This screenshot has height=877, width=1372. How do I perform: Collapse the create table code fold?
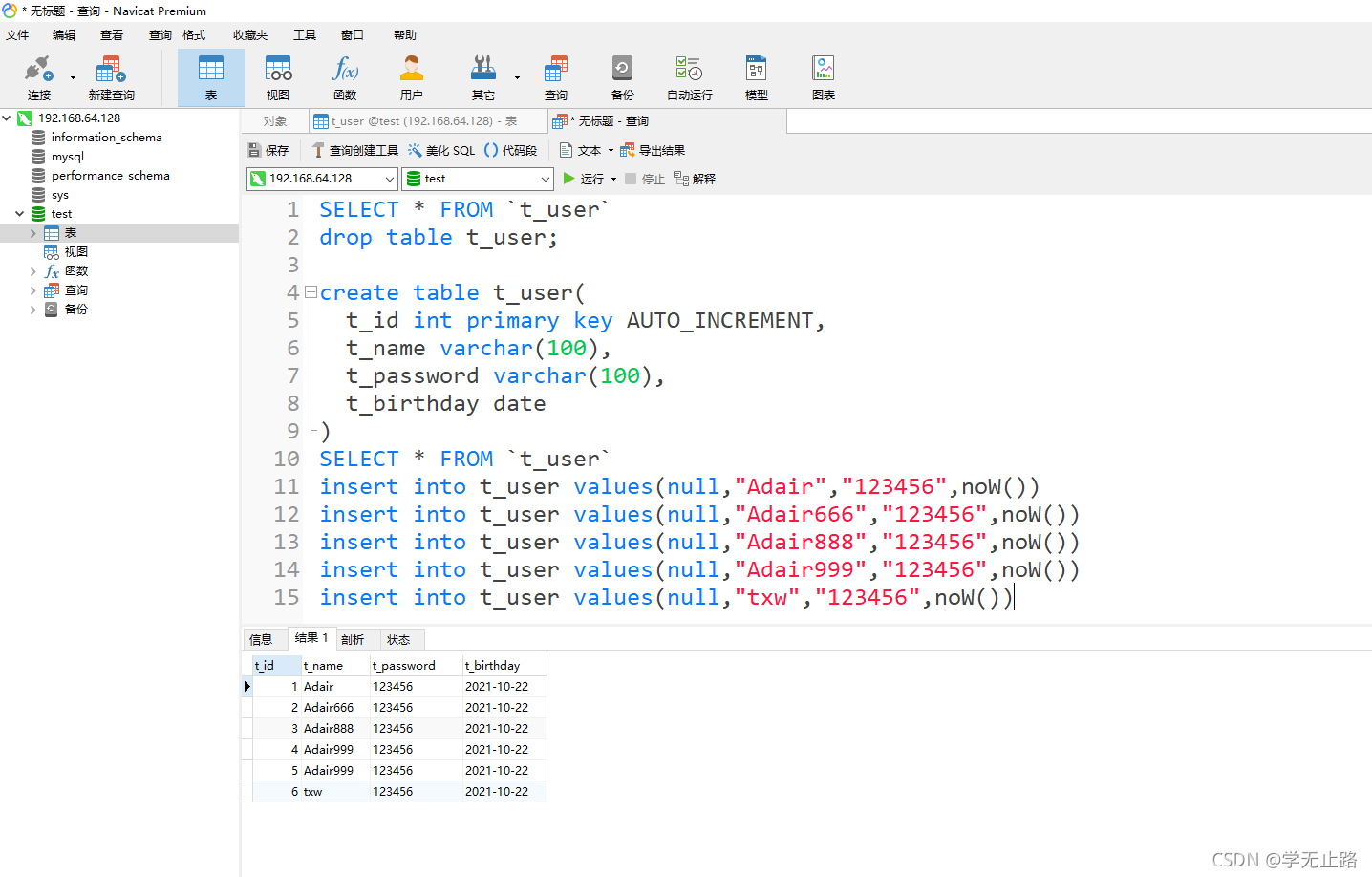(311, 292)
